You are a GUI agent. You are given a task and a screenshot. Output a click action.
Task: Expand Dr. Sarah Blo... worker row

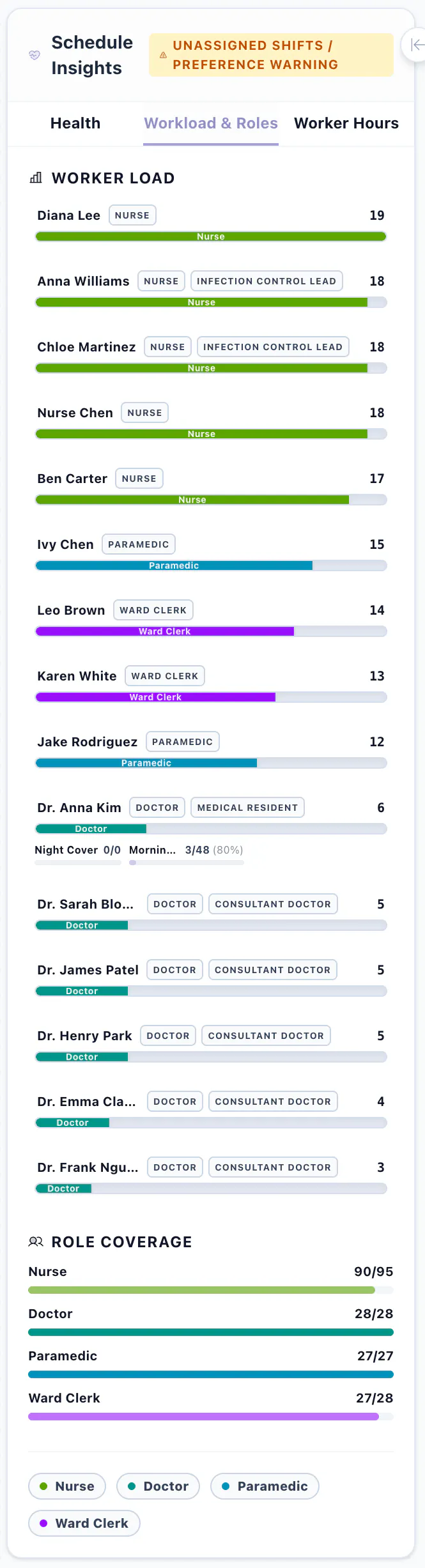(211, 912)
